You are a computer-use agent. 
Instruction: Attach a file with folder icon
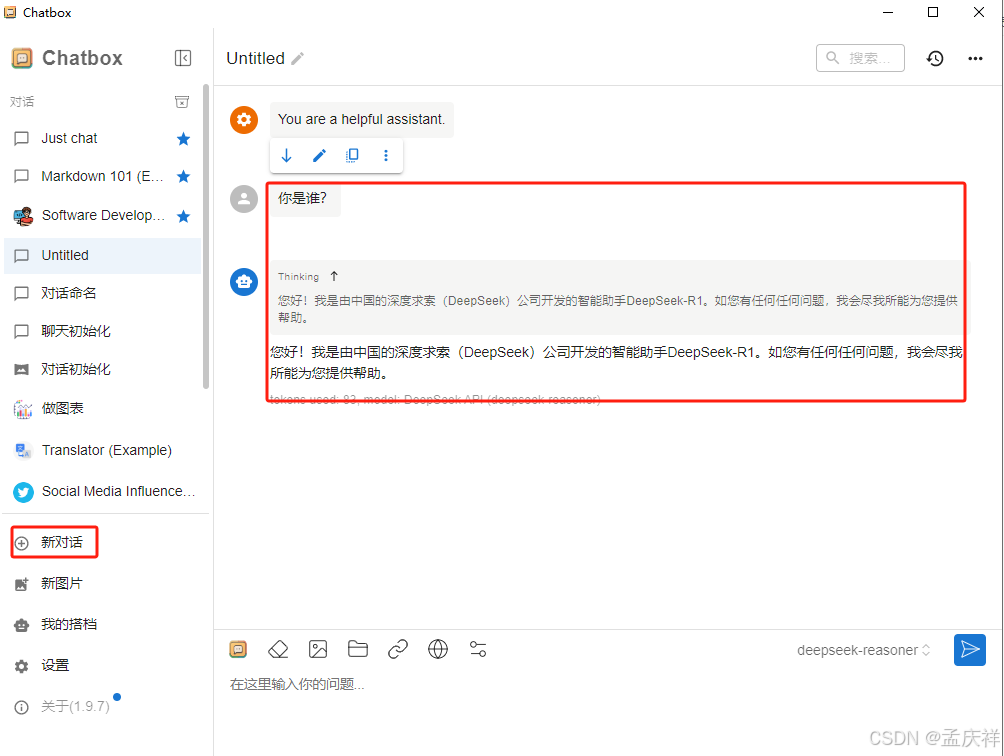(358, 649)
